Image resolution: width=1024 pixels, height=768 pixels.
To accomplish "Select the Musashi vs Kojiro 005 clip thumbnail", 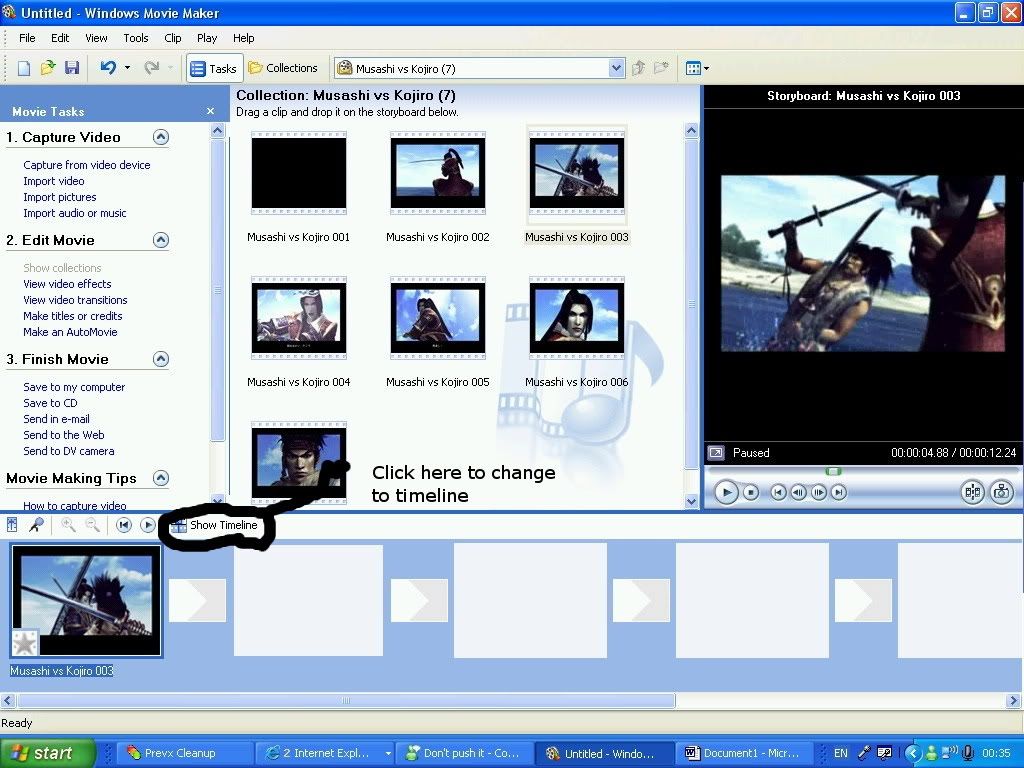I will (438, 320).
